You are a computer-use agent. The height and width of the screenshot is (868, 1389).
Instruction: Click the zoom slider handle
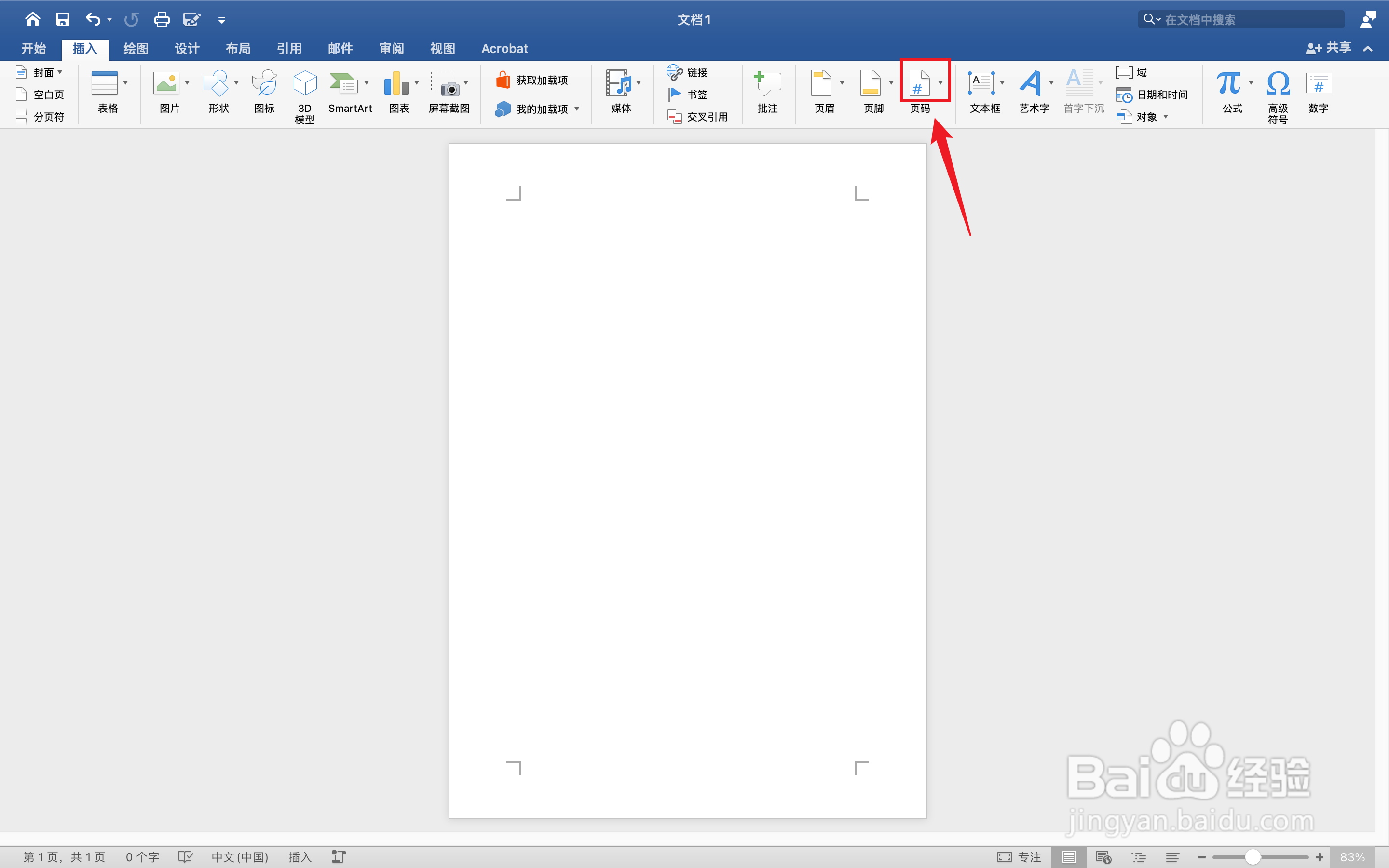[1253, 856]
